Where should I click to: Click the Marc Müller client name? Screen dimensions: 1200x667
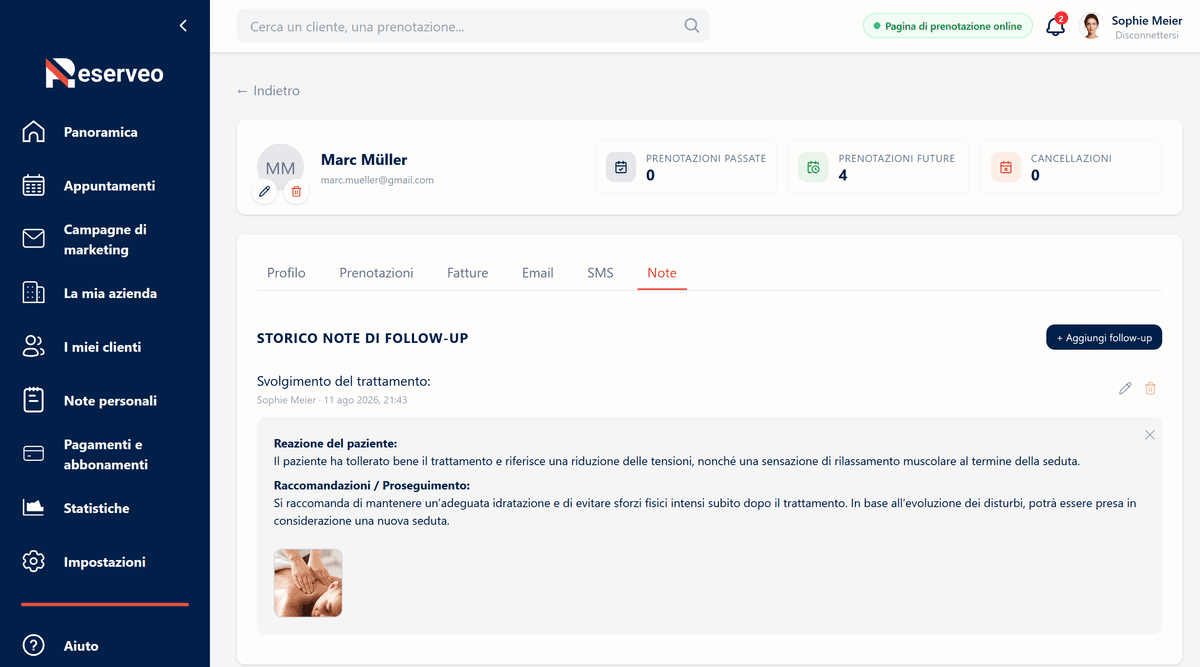(x=364, y=160)
